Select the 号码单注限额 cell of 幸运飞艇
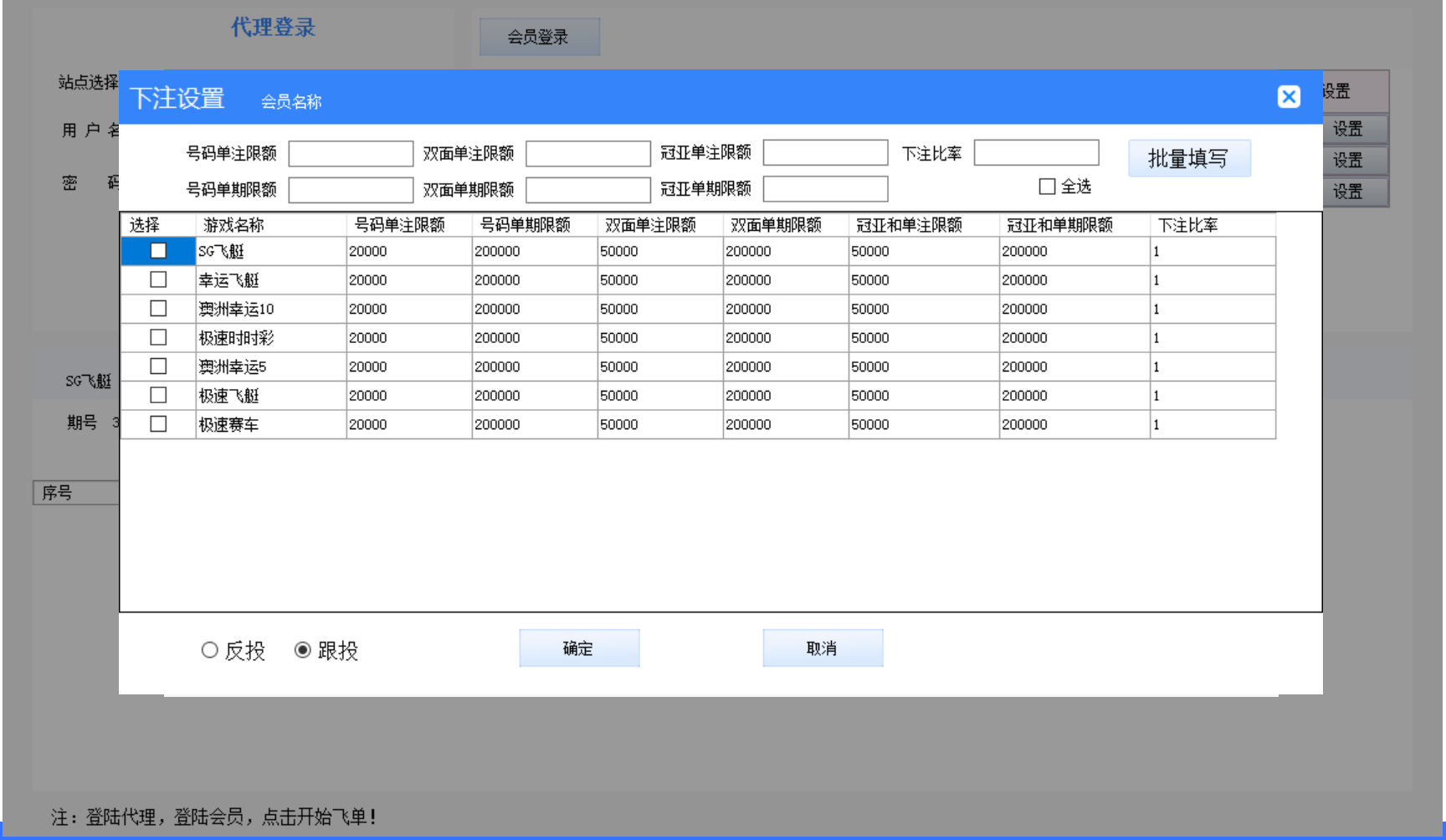The image size is (1446, 840). point(408,280)
